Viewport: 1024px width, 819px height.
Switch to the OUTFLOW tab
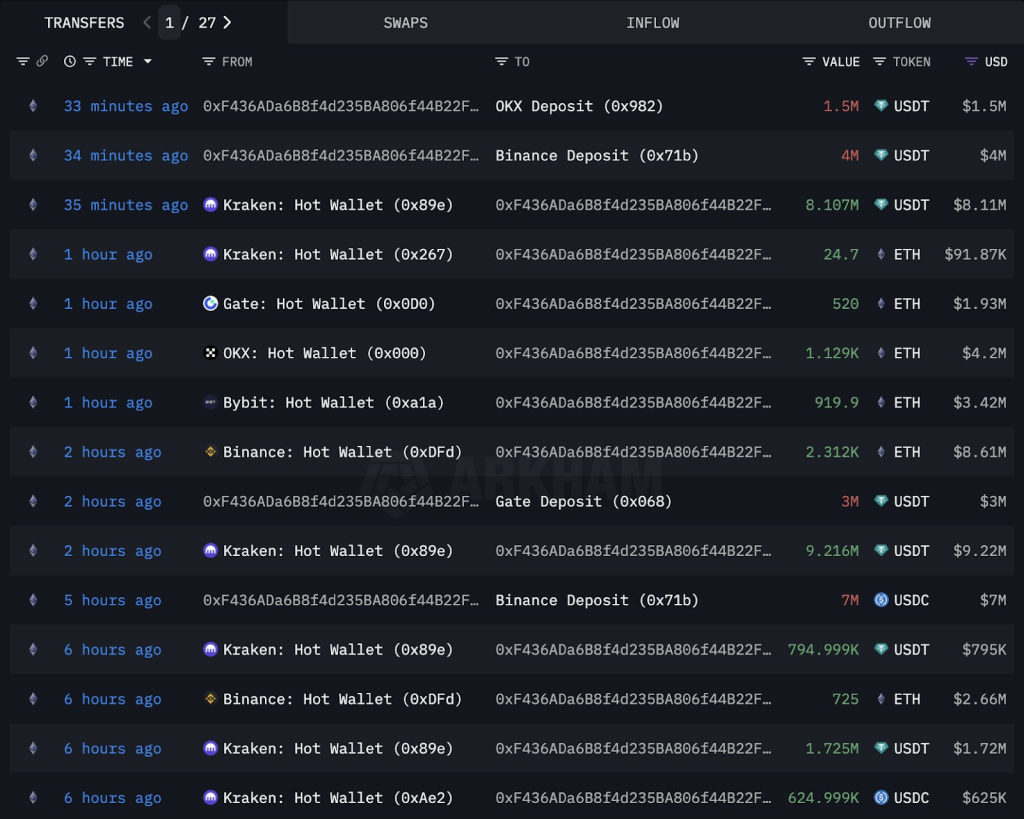[x=899, y=23]
